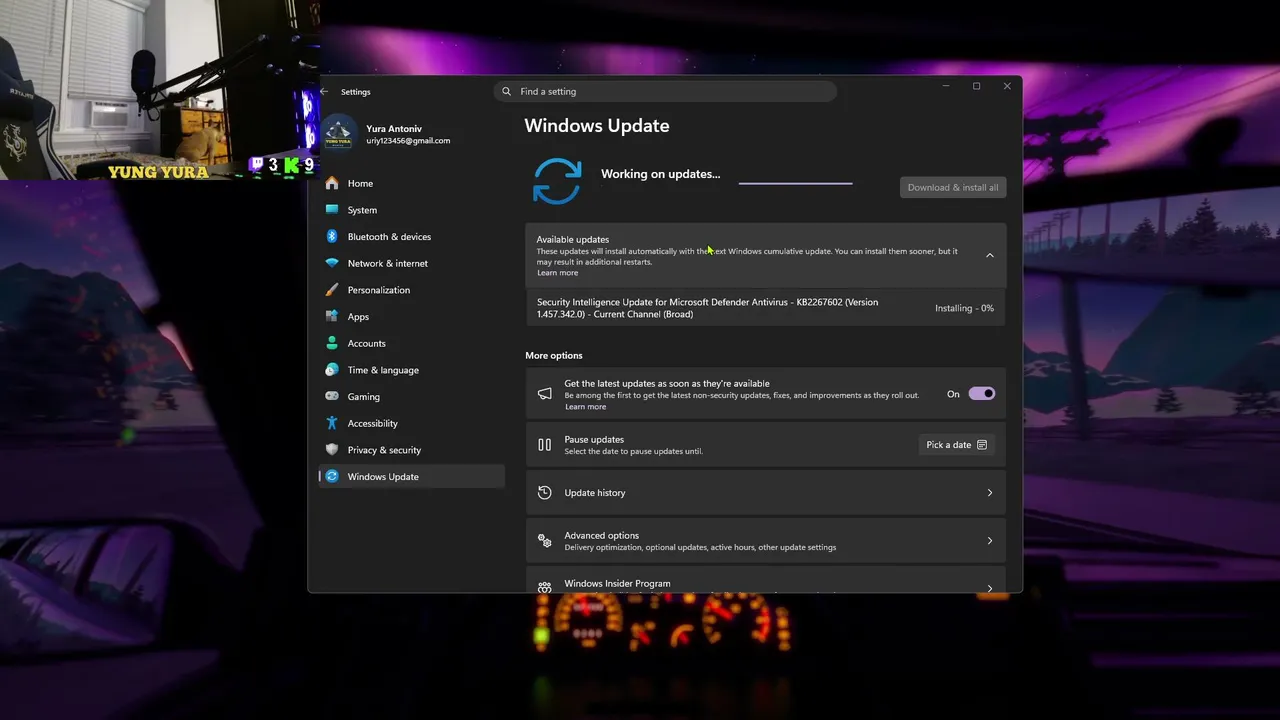Image resolution: width=1280 pixels, height=720 pixels.
Task: Select Windows Update in the sidebar
Action: (x=411, y=477)
